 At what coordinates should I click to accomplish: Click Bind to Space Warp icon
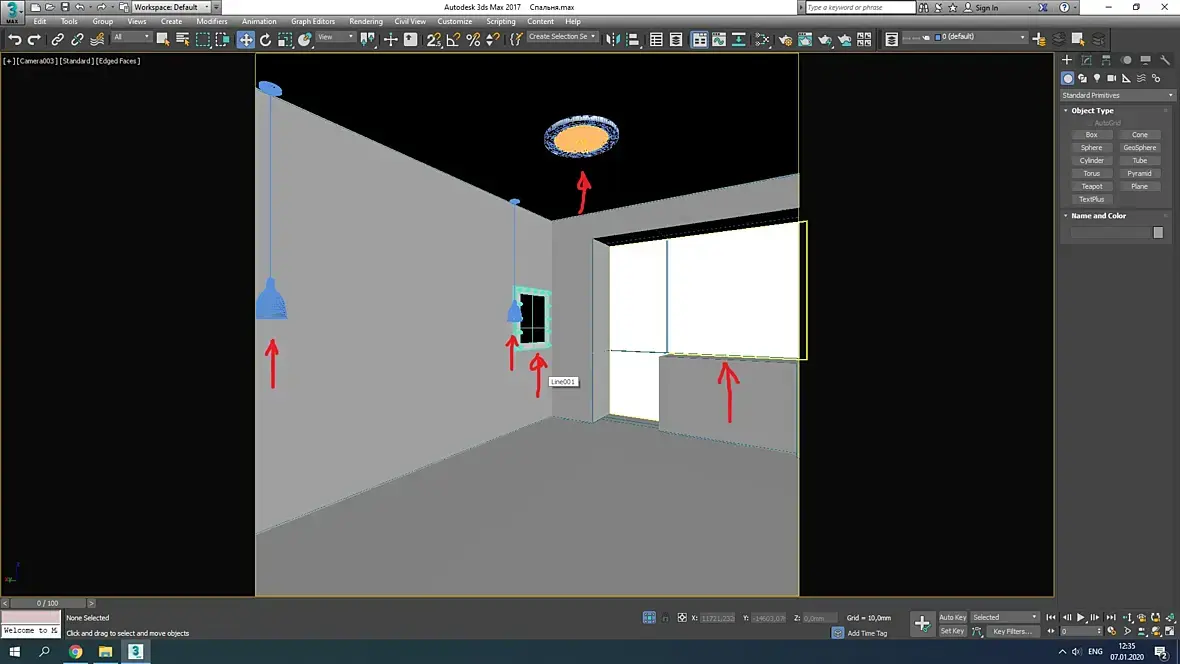pos(97,39)
